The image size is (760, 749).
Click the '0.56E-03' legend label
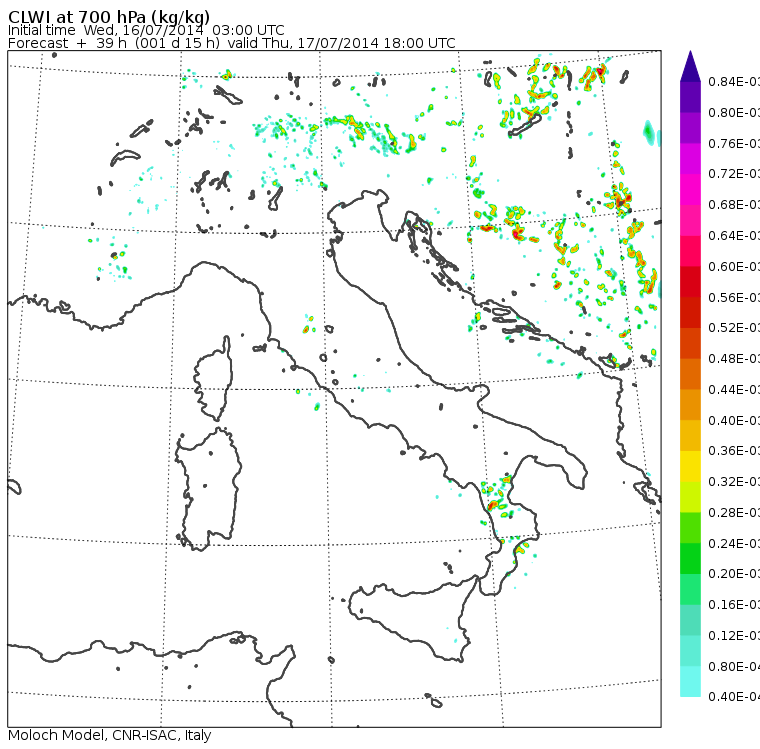click(734, 297)
